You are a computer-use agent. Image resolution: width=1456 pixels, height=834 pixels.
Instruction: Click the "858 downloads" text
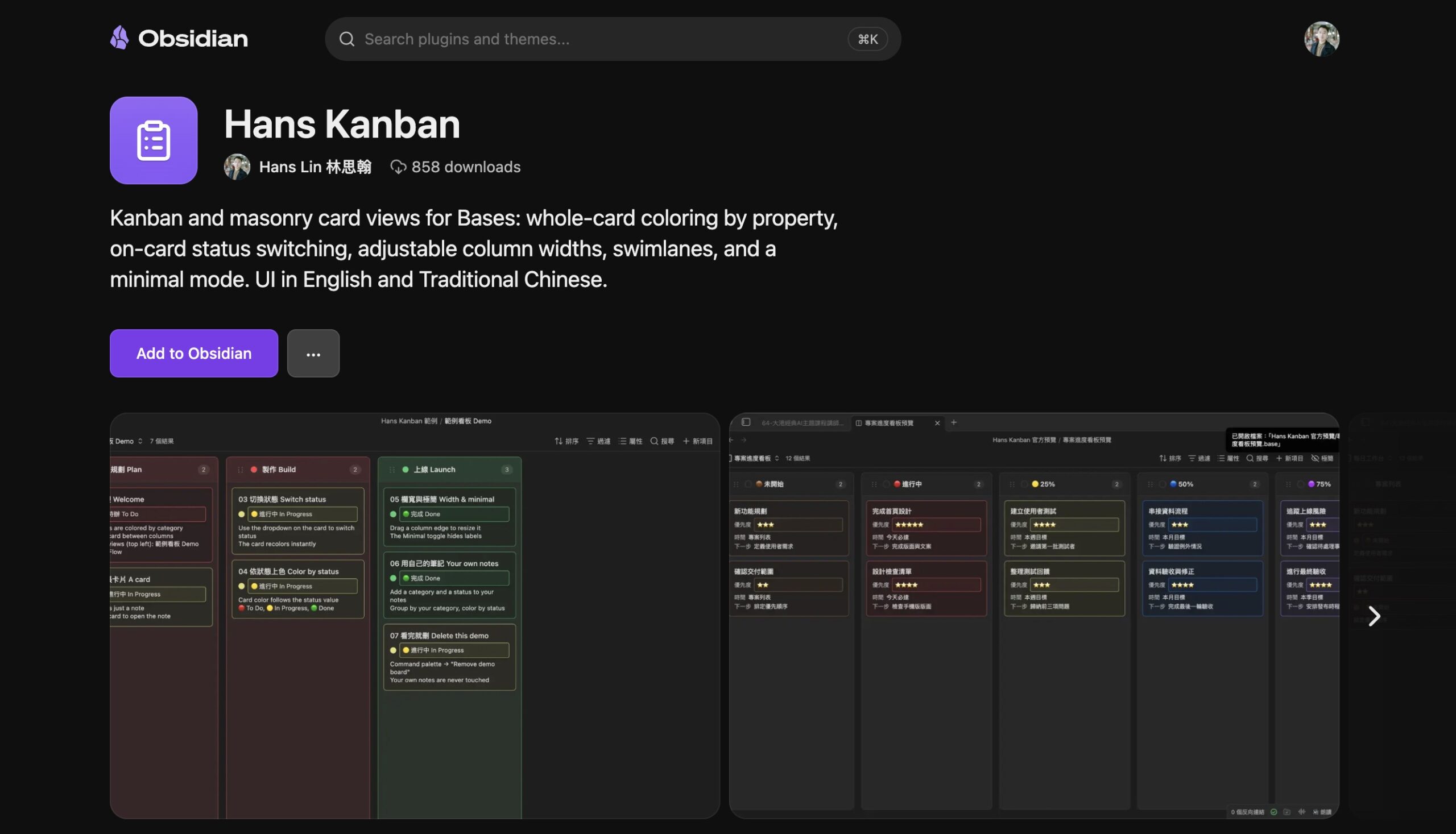tap(466, 167)
